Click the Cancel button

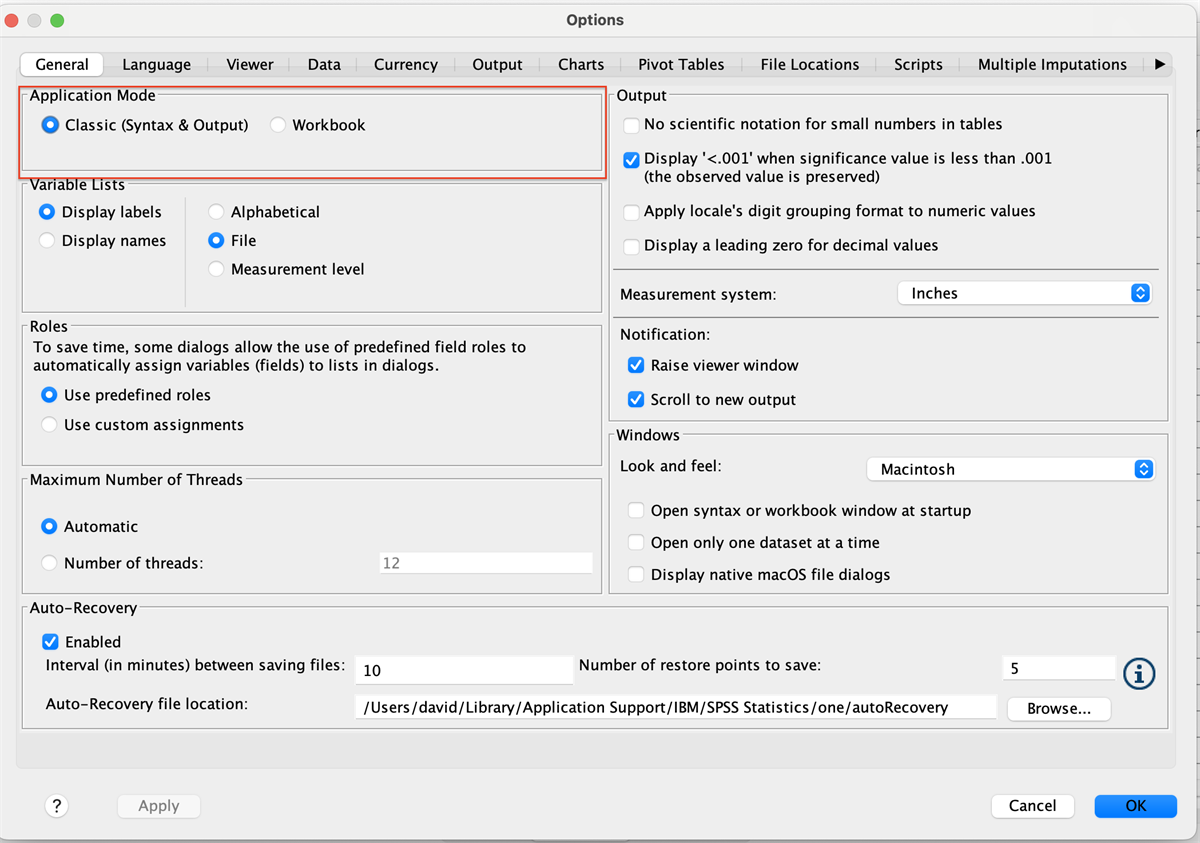[x=1032, y=806]
